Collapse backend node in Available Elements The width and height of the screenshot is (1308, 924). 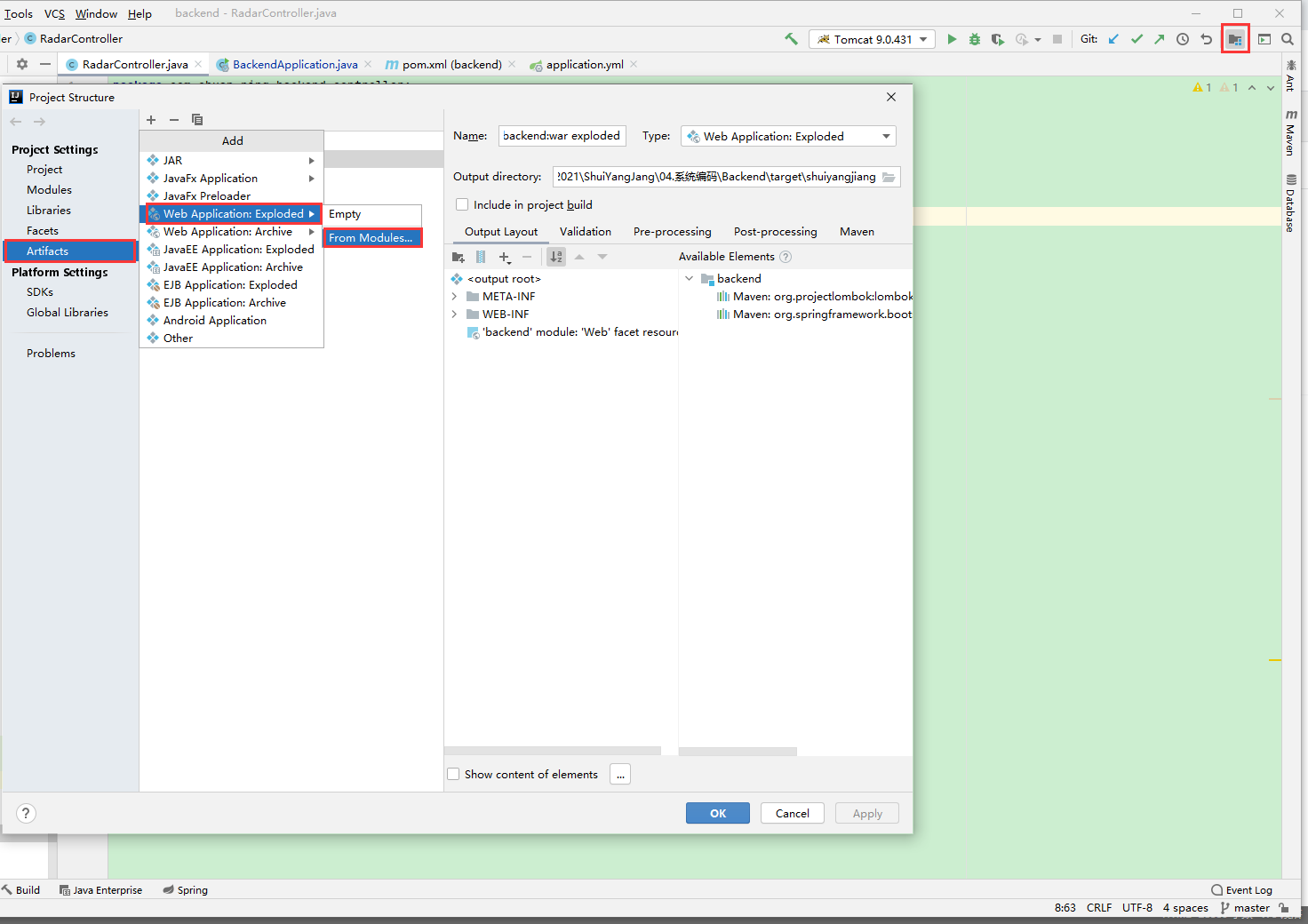[689, 279]
